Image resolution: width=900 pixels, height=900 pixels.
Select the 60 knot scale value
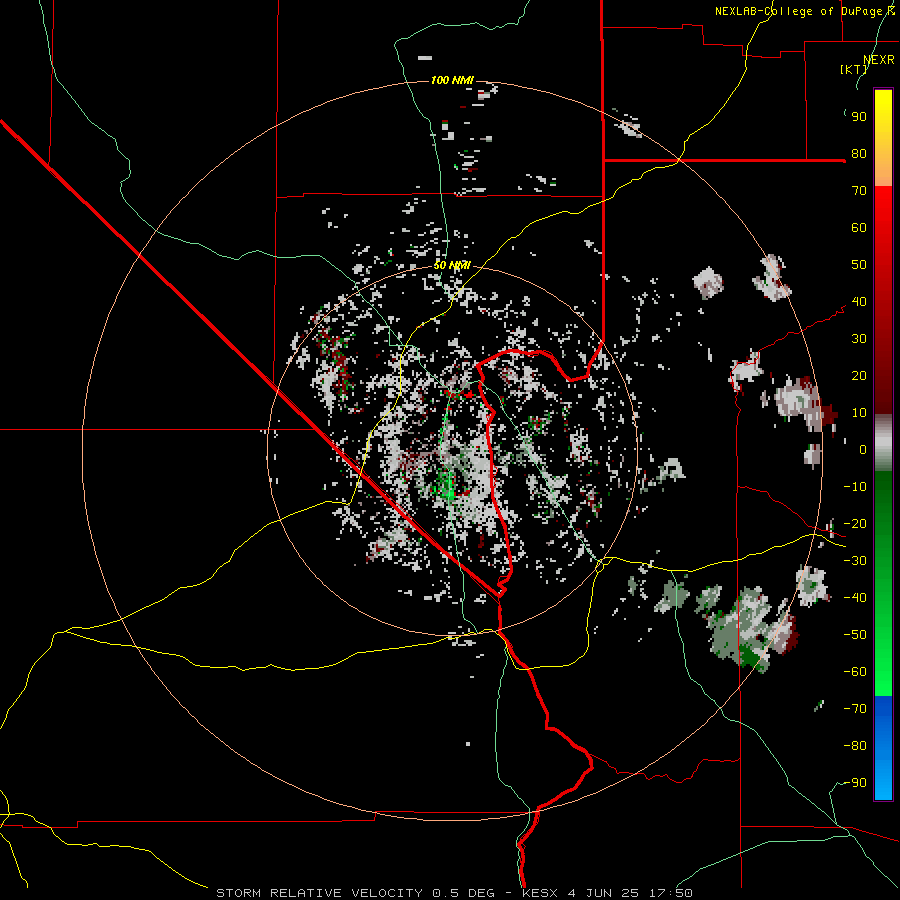(x=859, y=227)
